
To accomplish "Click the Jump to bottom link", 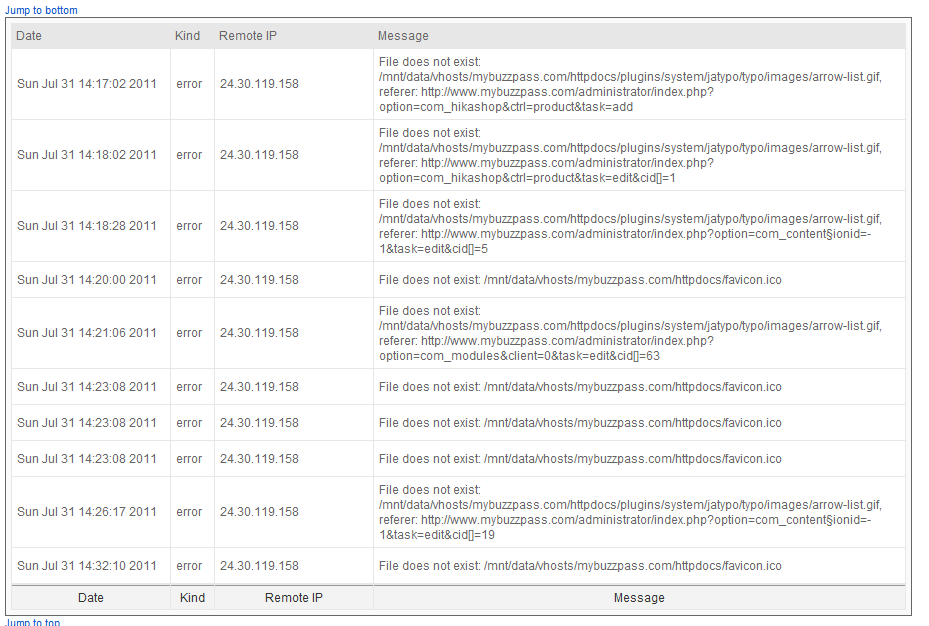I will [41, 10].
